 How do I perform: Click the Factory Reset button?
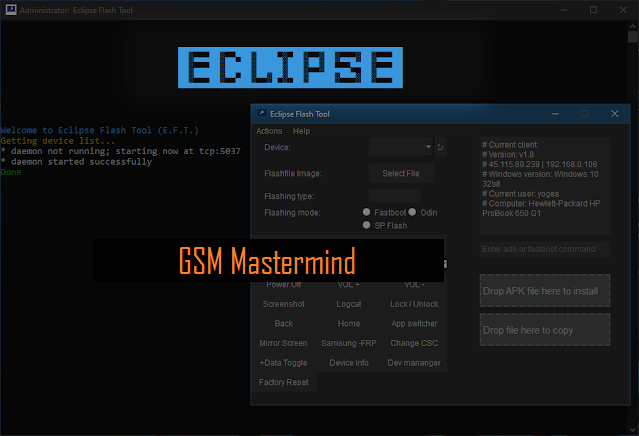coord(284,382)
